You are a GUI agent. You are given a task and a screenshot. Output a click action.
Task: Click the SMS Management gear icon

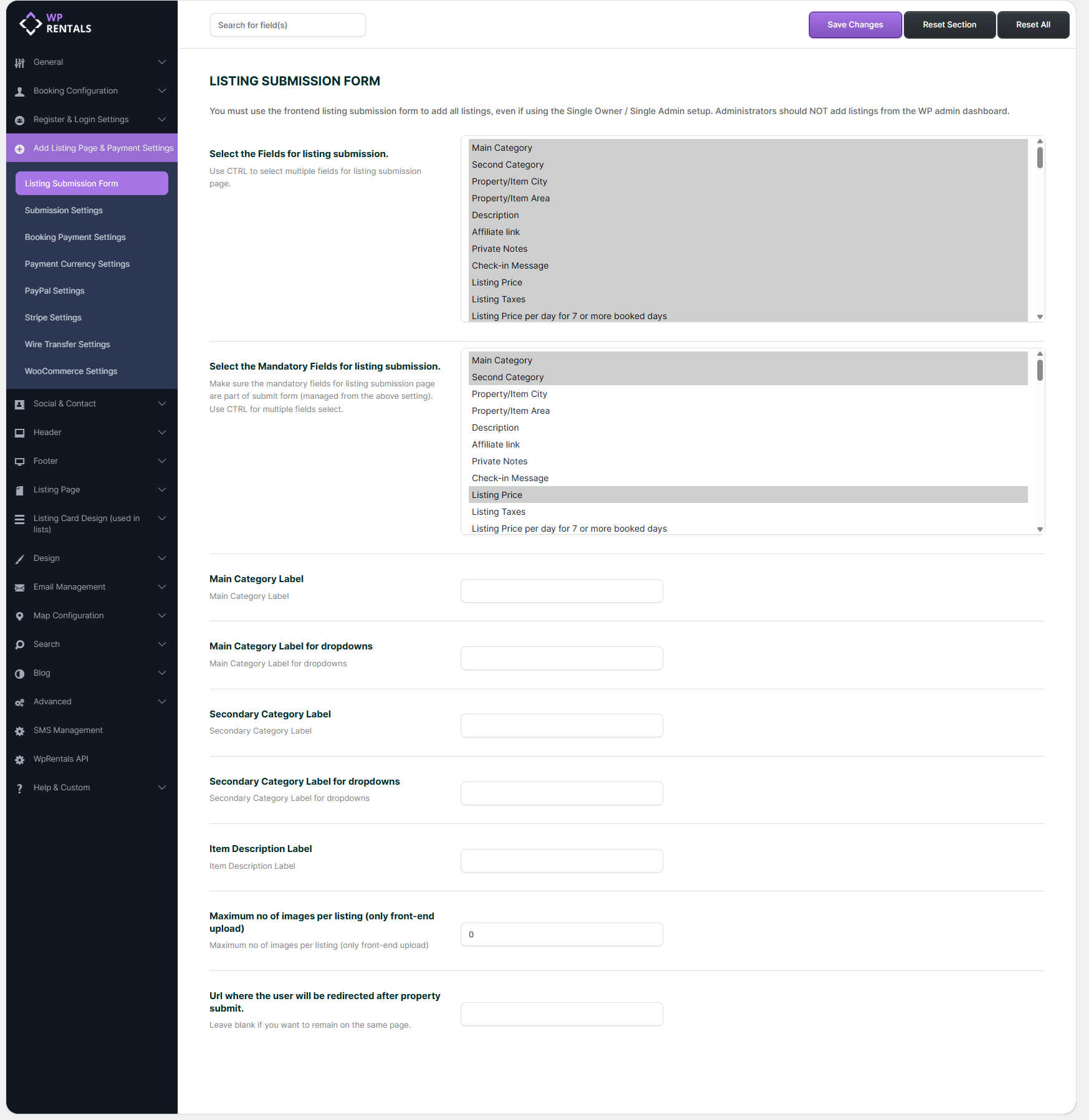point(20,731)
